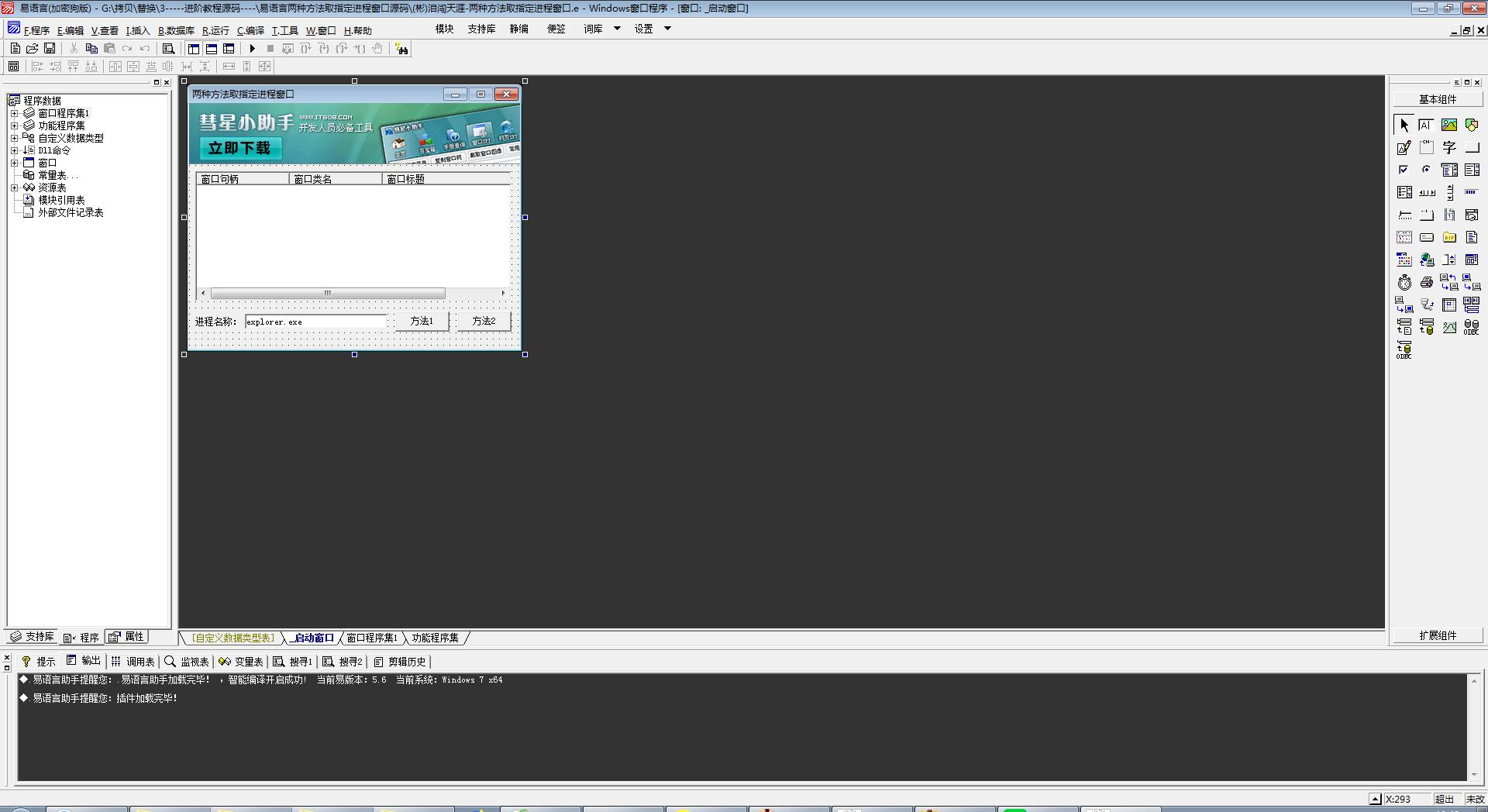Click the form preview icon in alignment toolbar
Viewport: 1488px width, 812px height.
(13, 67)
